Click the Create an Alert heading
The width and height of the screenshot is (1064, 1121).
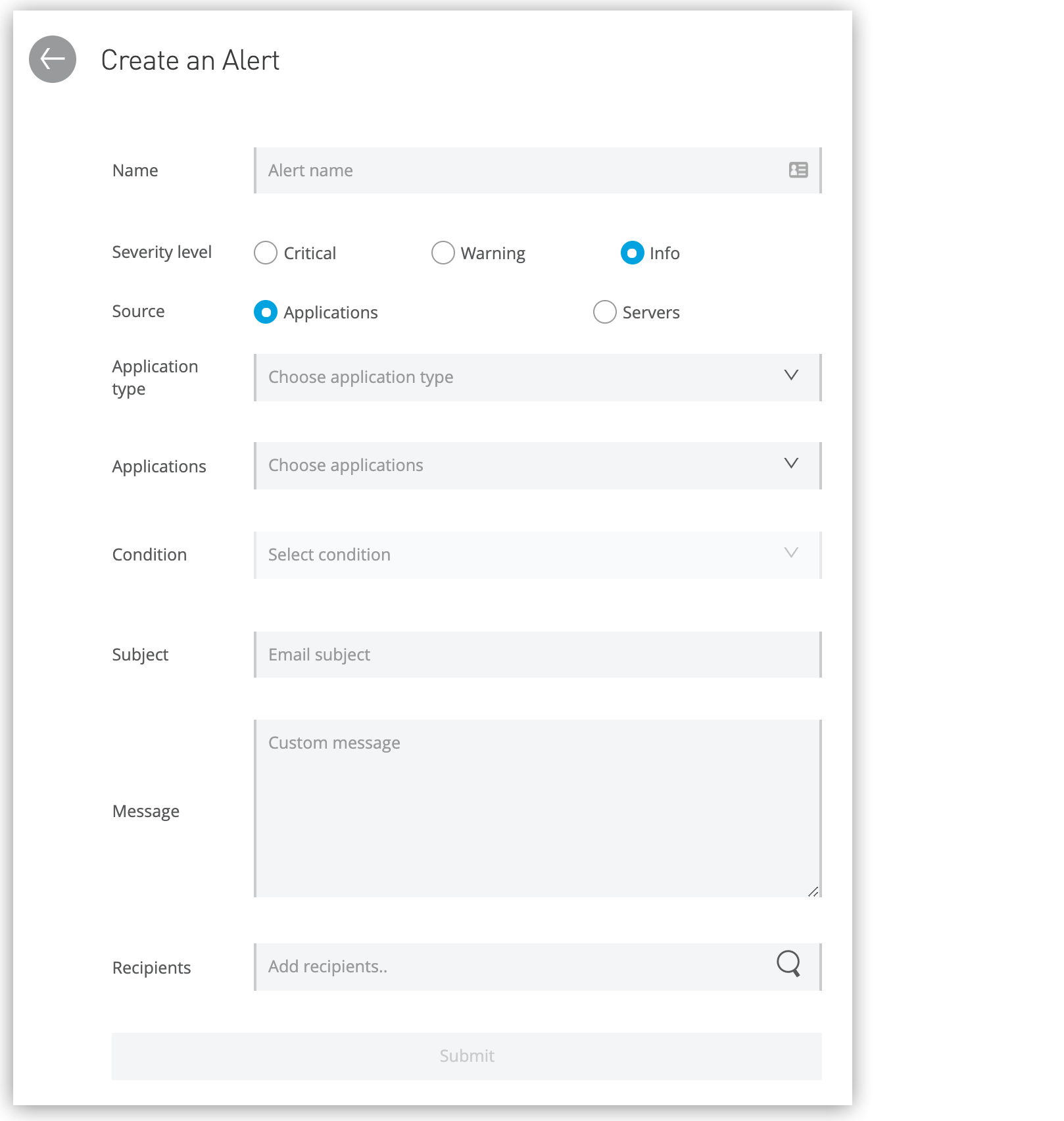[x=189, y=60]
